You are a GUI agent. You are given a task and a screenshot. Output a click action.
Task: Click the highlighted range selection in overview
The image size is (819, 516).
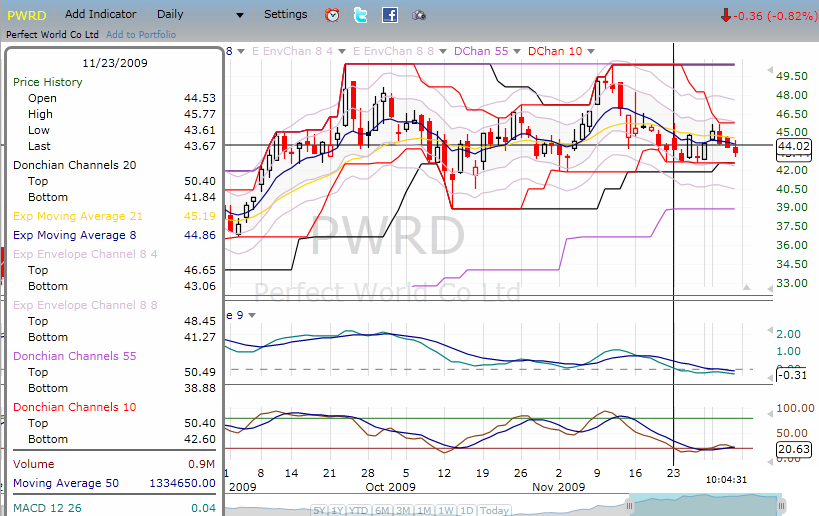click(x=705, y=505)
